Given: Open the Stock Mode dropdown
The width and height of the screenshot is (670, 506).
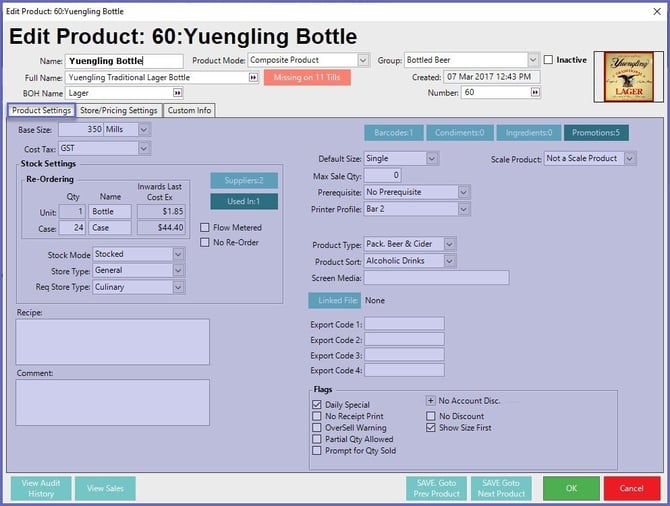Looking at the screenshot, I should pos(178,254).
